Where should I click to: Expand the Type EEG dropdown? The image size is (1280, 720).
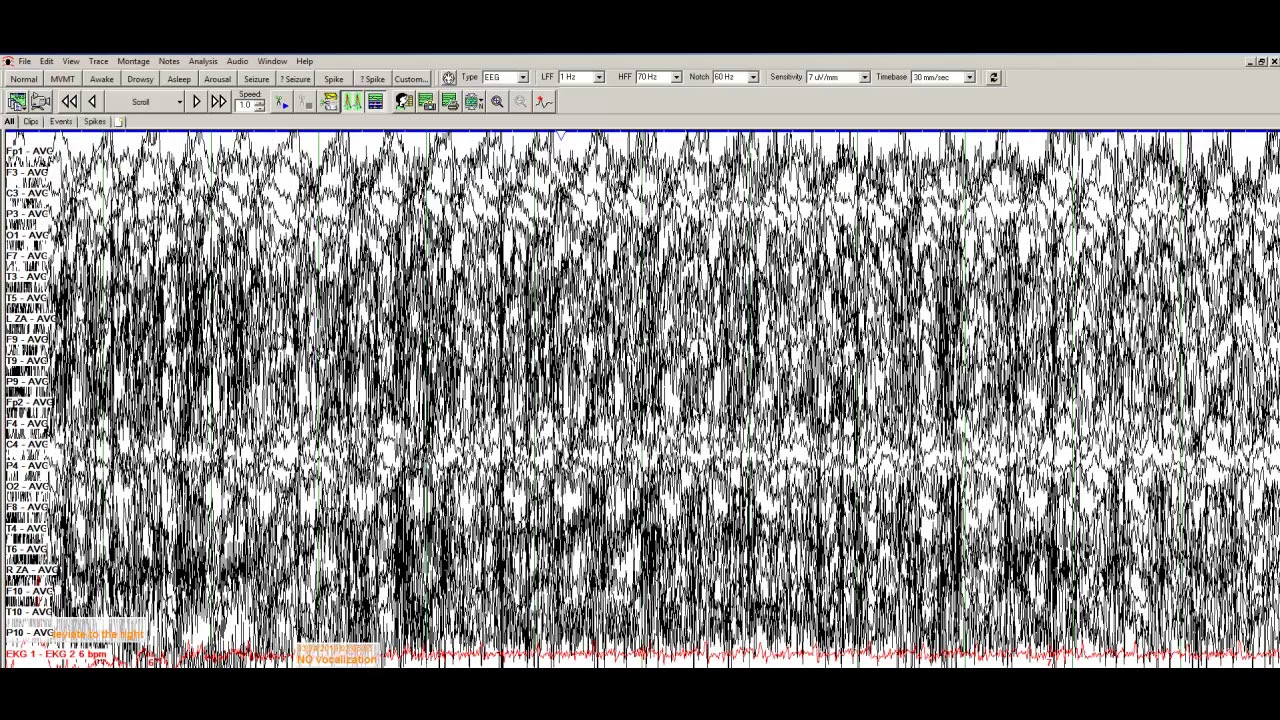click(x=522, y=77)
